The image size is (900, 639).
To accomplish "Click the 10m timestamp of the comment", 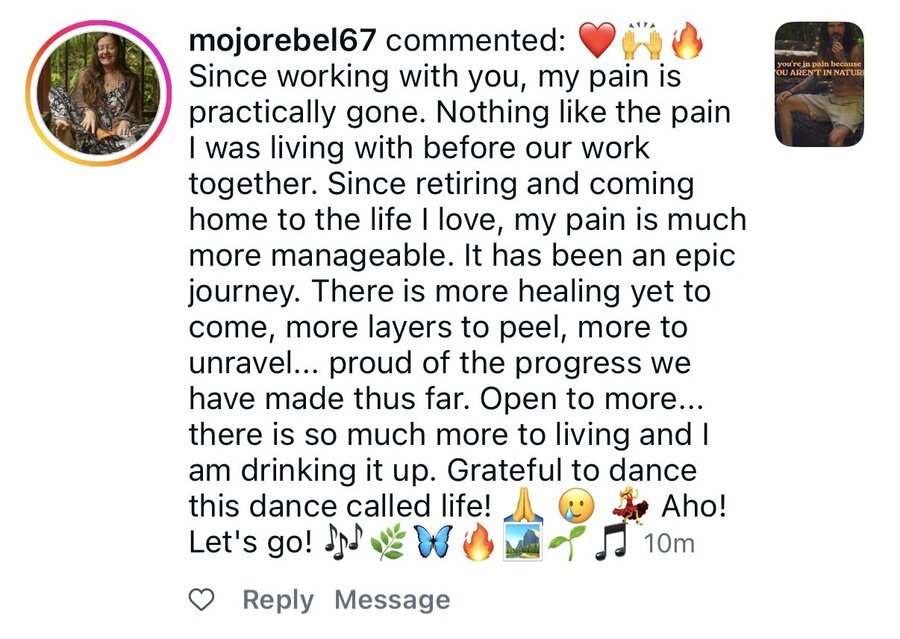I will tap(669, 543).
